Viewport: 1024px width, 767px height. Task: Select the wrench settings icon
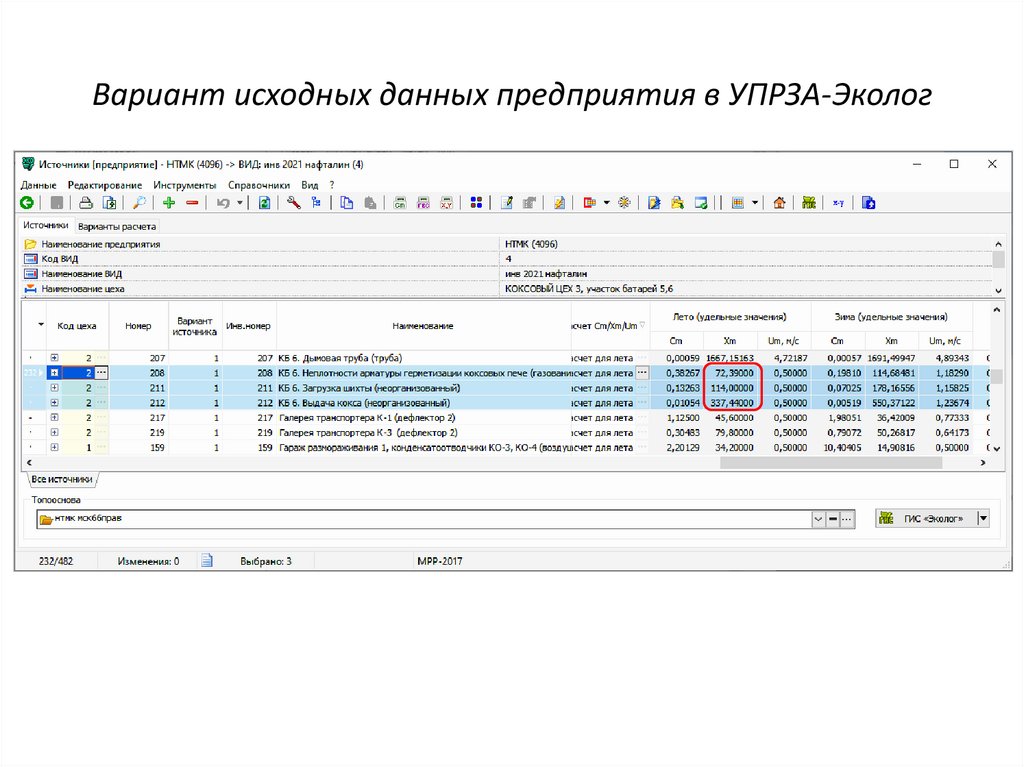(294, 202)
